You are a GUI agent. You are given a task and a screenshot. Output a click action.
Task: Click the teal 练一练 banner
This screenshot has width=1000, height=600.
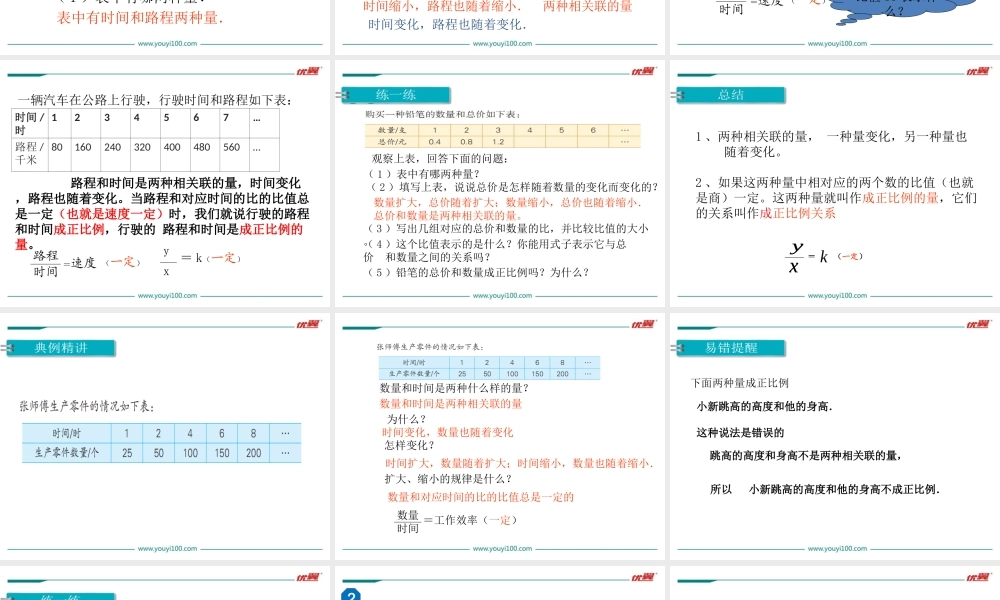tap(397, 95)
